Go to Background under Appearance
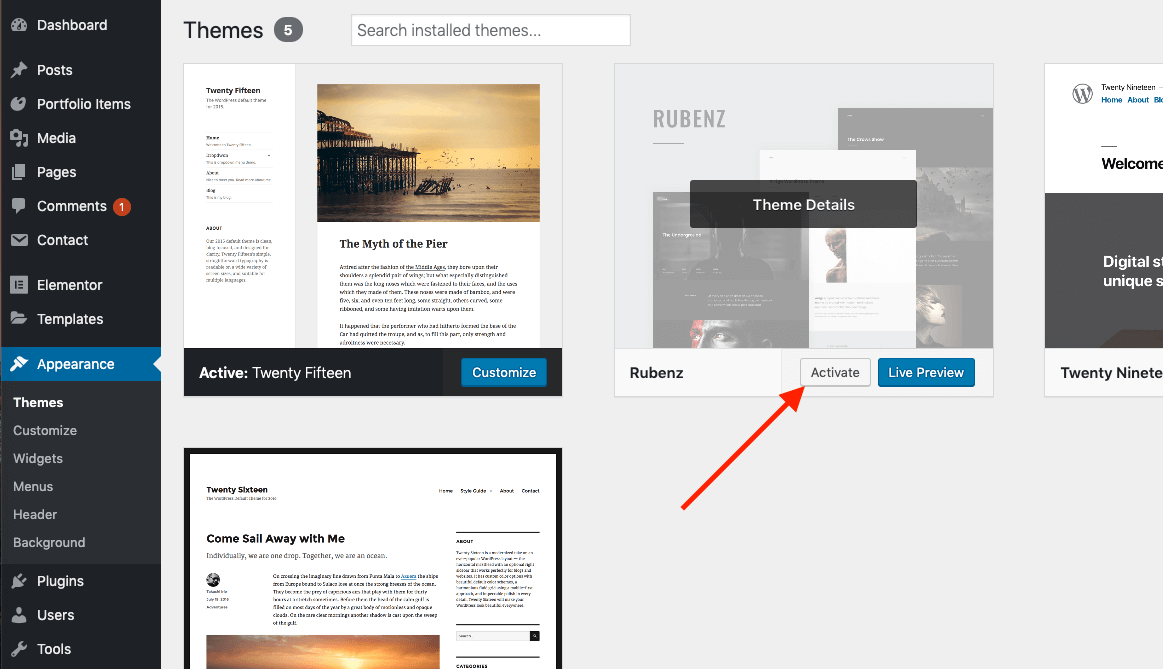Viewport: 1163px width, 669px height. (x=49, y=542)
